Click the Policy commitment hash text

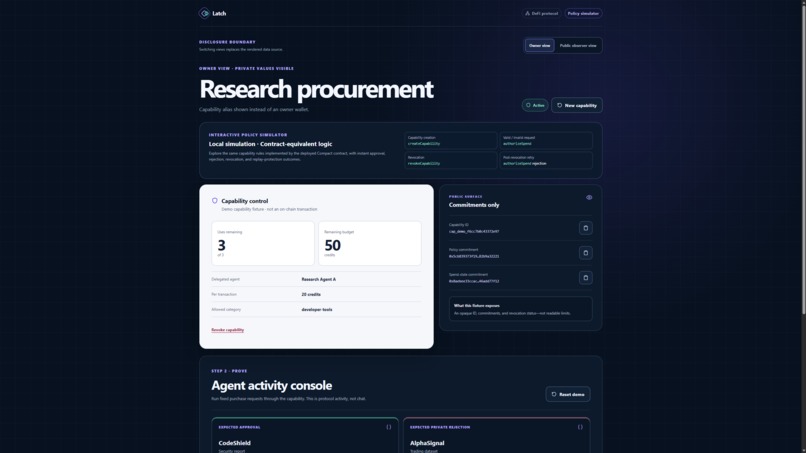474,256
